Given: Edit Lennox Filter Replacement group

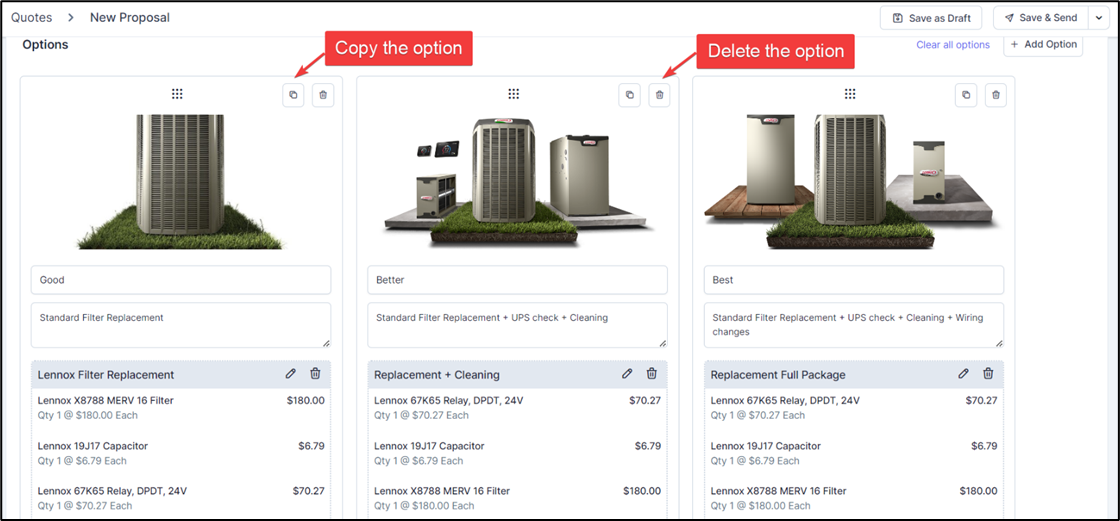Looking at the screenshot, I should tap(291, 374).
